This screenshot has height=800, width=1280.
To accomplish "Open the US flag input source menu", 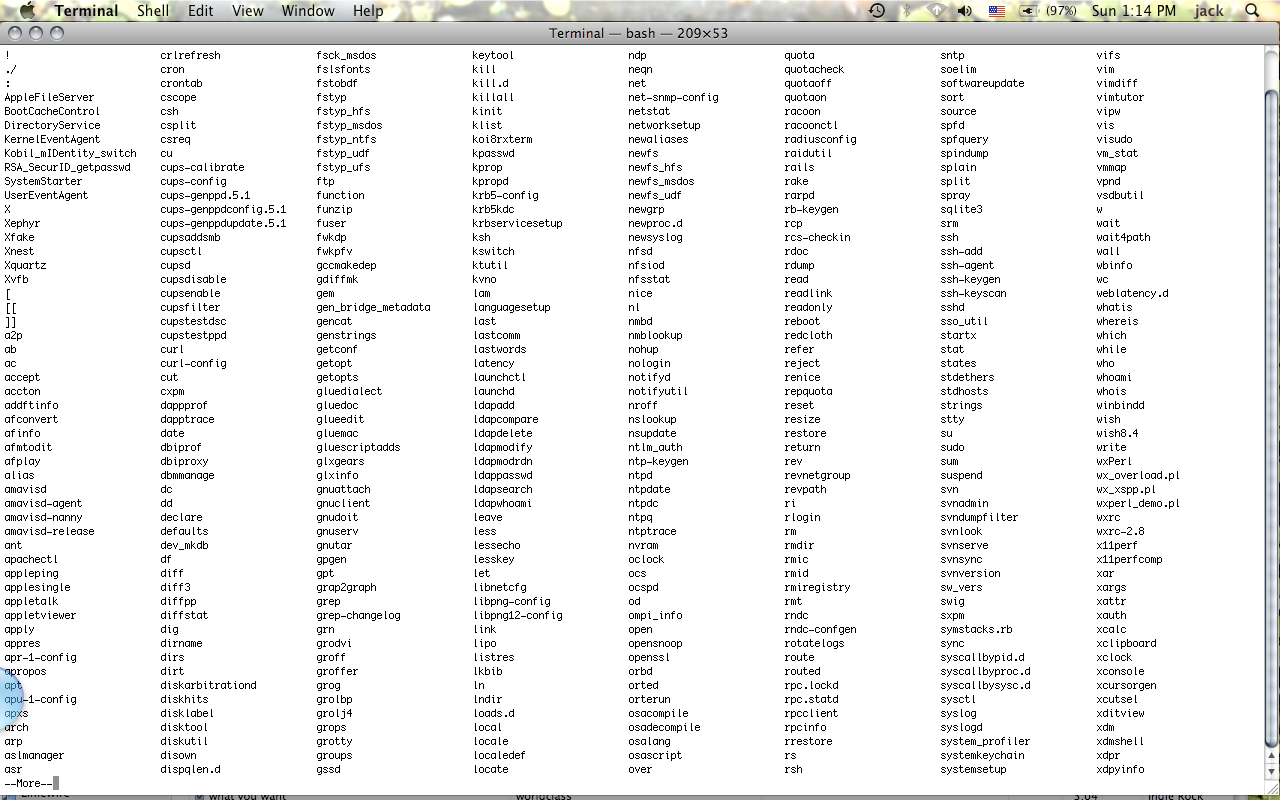I will pyautogui.click(x=995, y=11).
